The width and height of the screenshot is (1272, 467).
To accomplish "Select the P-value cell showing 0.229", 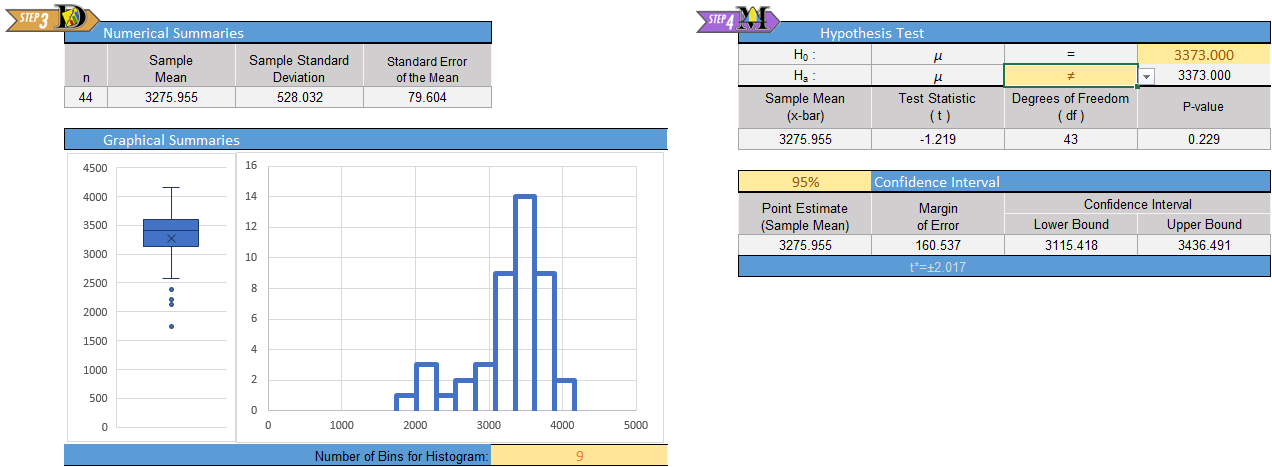I will (x=1203, y=139).
